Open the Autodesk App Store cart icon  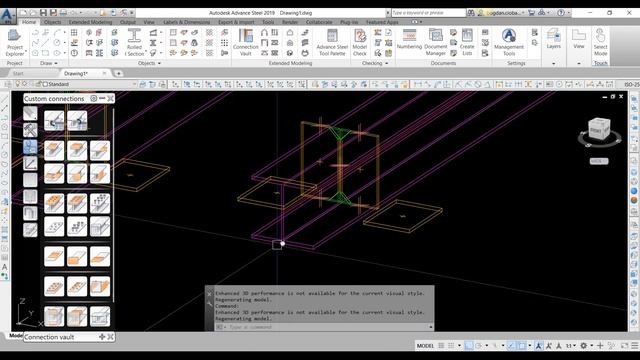pyautogui.click(x=531, y=13)
